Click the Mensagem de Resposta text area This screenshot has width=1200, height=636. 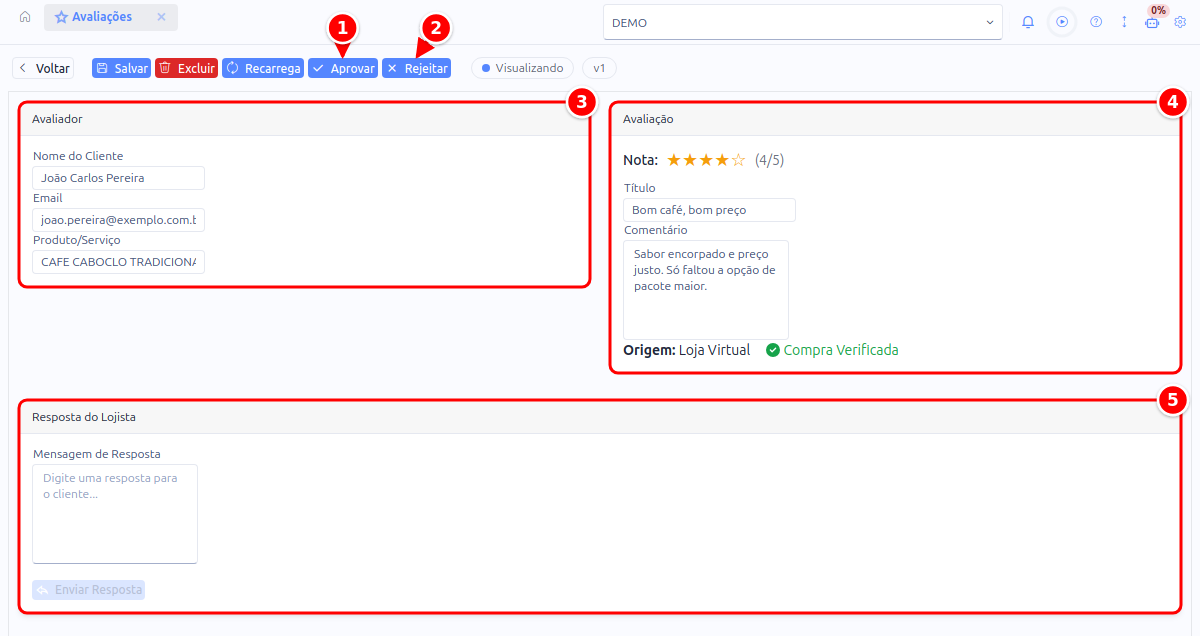tap(115, 514)
